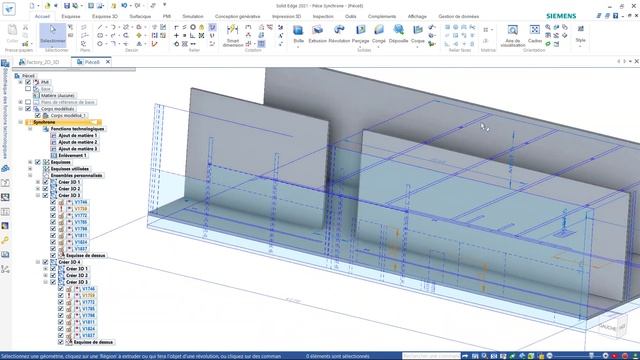Screen dimensions: 640x360
Task: Check Plans de référence de base box
Action: pos(28,102)
